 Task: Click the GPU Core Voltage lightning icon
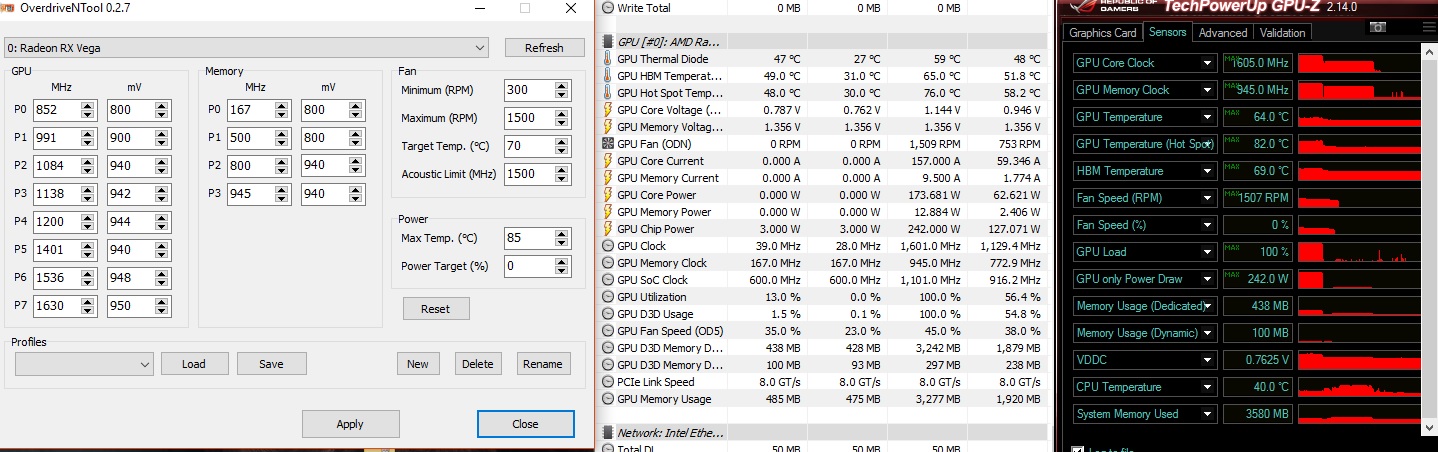[608, 110]
